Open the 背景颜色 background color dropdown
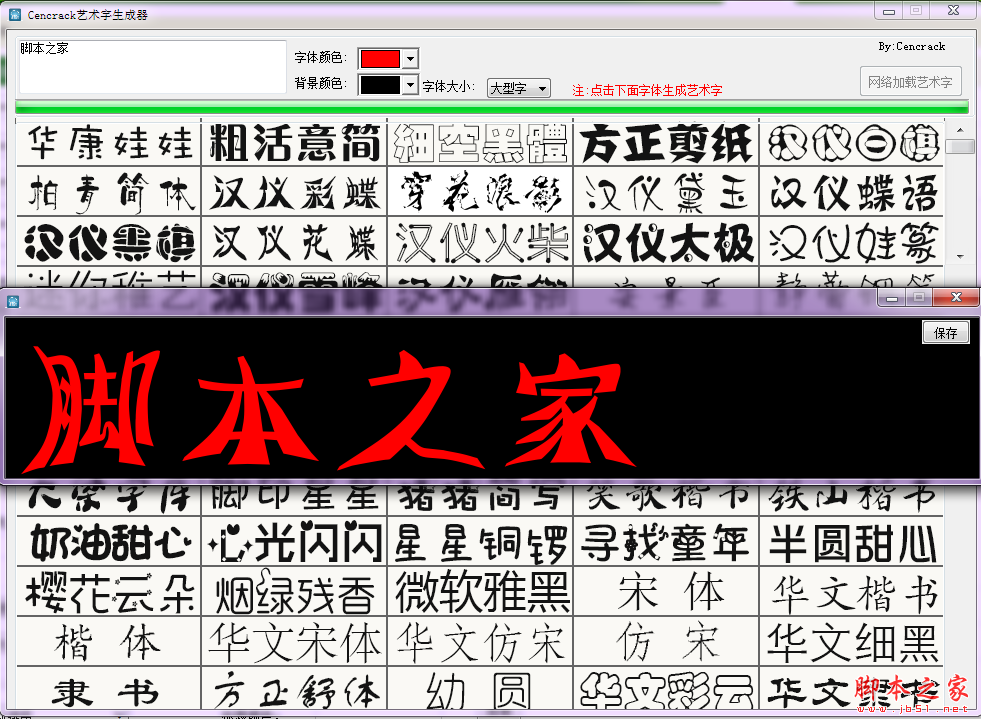Screen dimensions: 981x720 409,84
